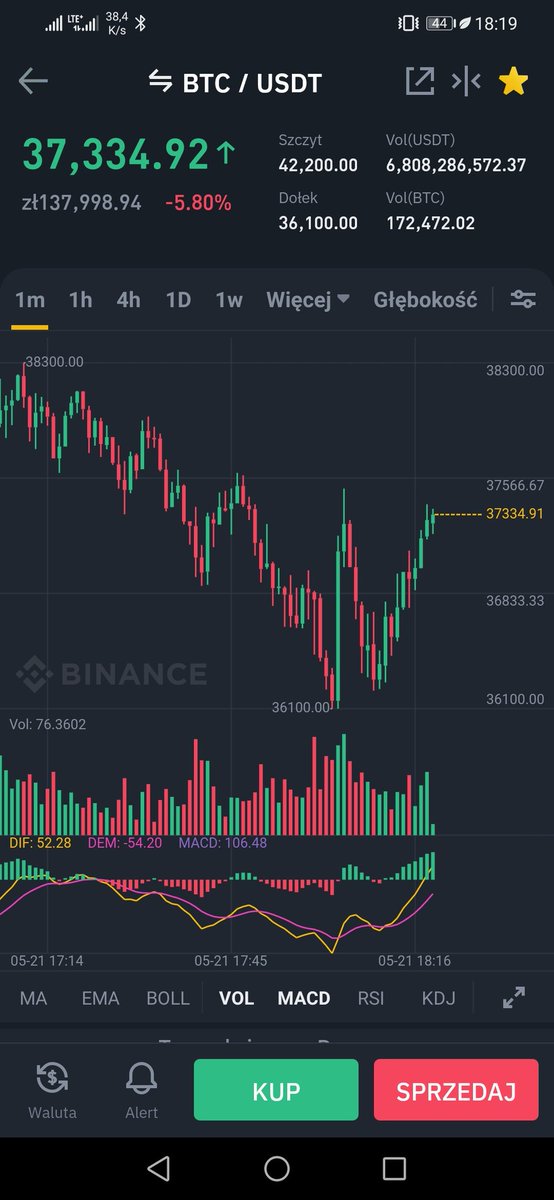Open chart settings sliders icon

pos(523,299)
